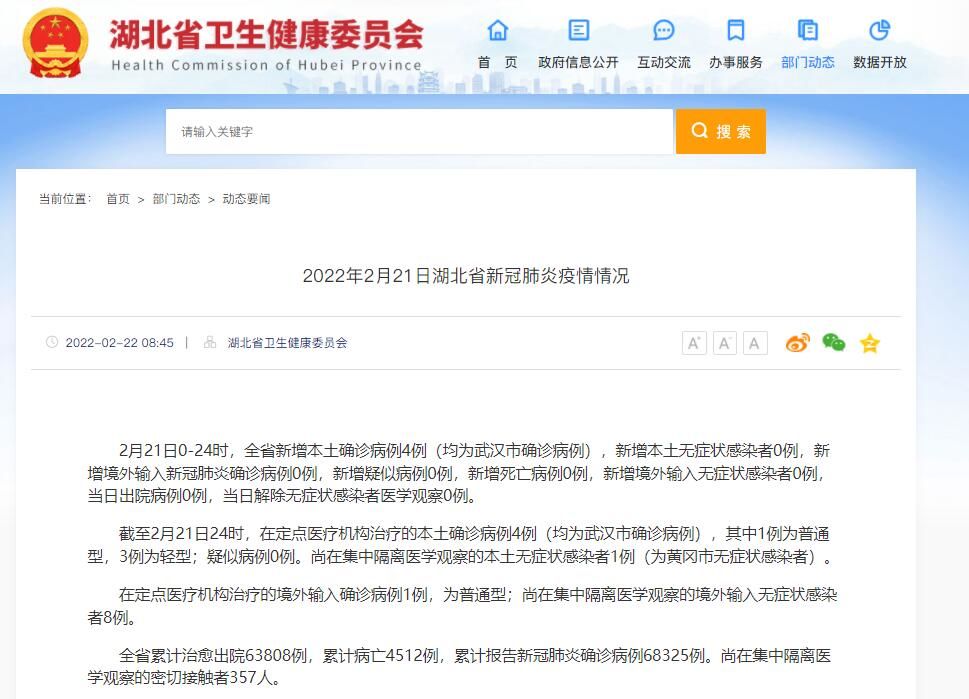Click the 数据开放 pie chart icon
Screen dimensions: 969x699
pyautogui.click(x=879, y=31)
